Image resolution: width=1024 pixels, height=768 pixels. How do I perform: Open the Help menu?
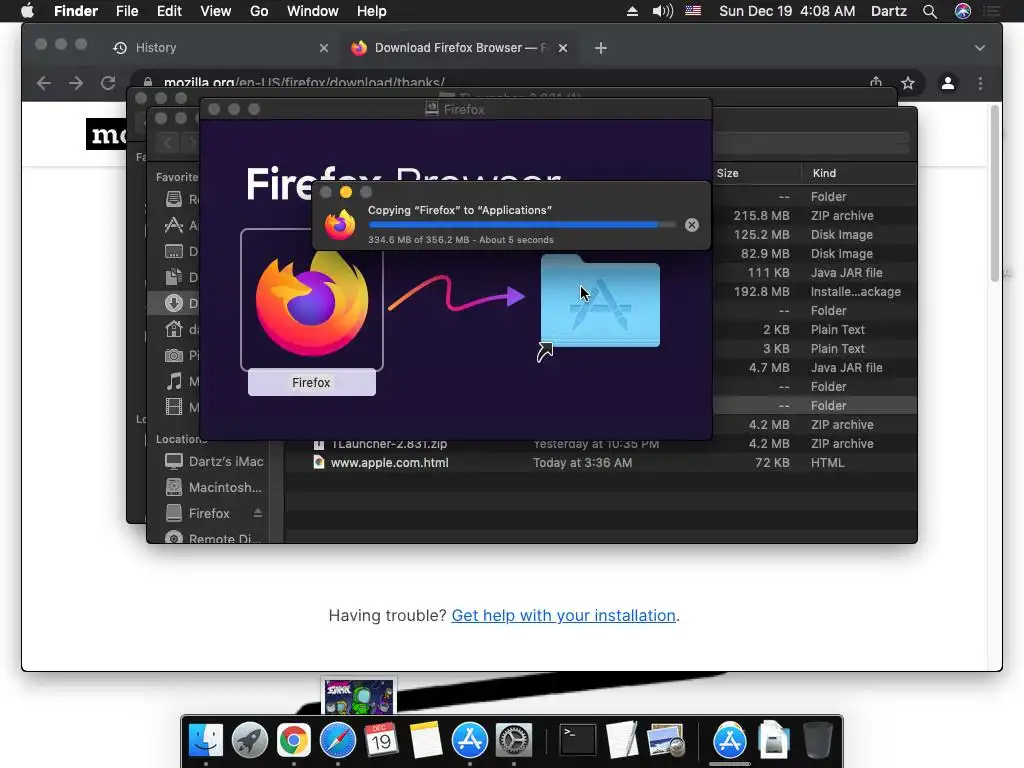click(x=372, y=11)
